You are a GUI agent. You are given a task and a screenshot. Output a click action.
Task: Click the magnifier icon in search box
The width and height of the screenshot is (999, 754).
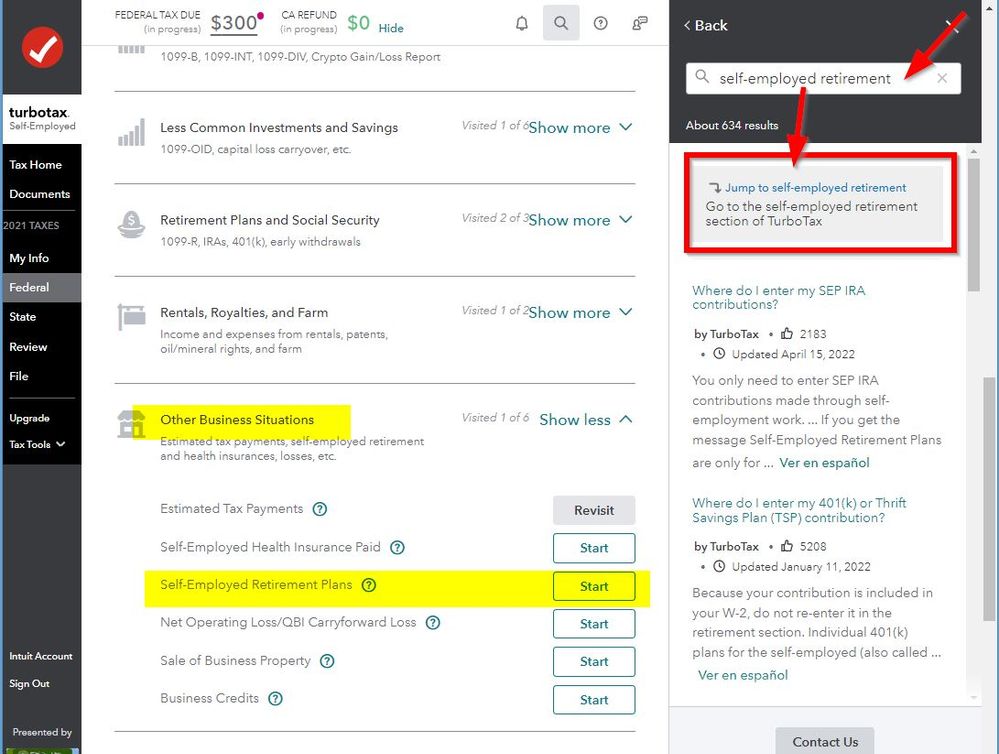click(701, 77)
